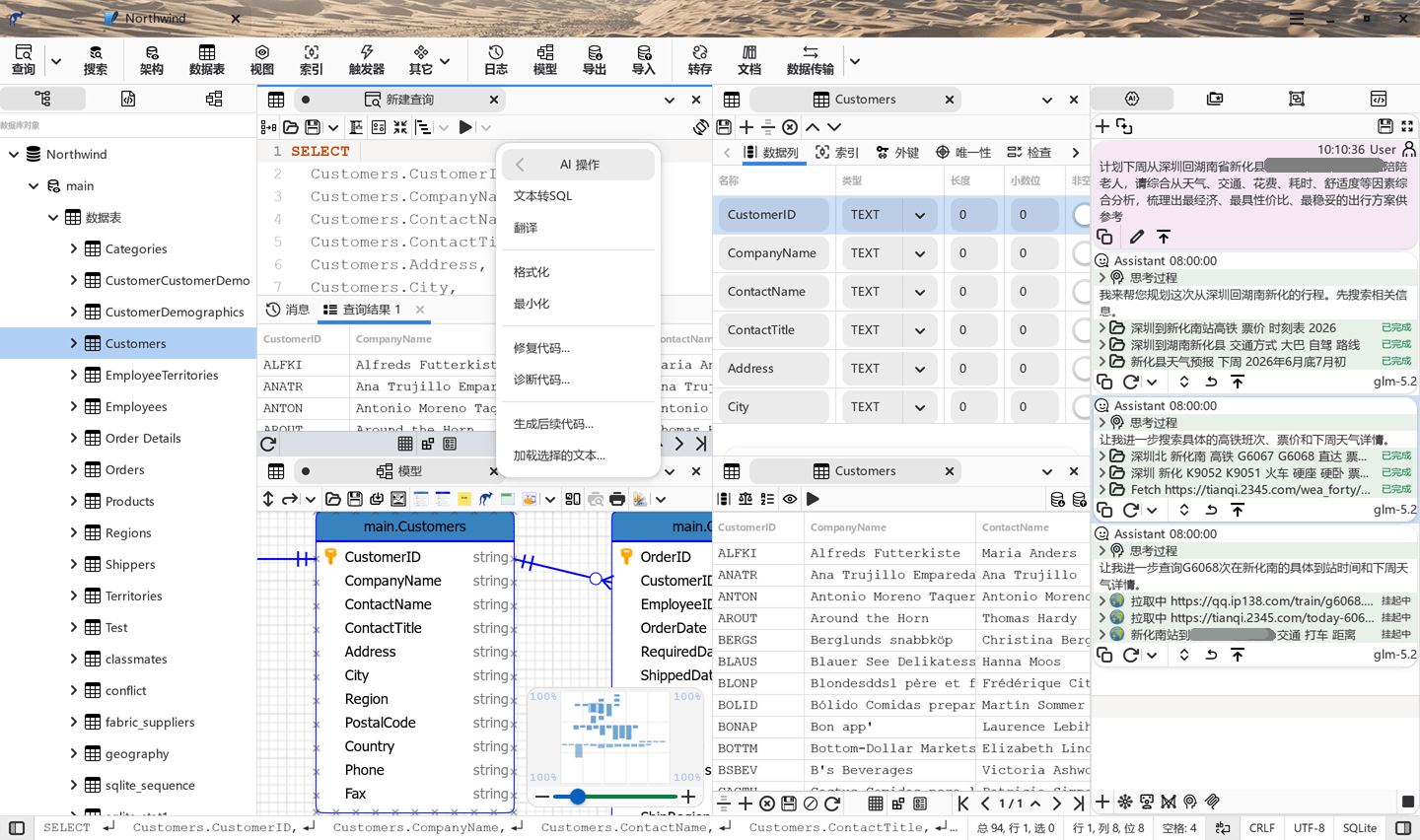Toggle the 非空 switch for CustomerID
The width and height of the screenshot is (1420, 840).
pos(1082,214)
